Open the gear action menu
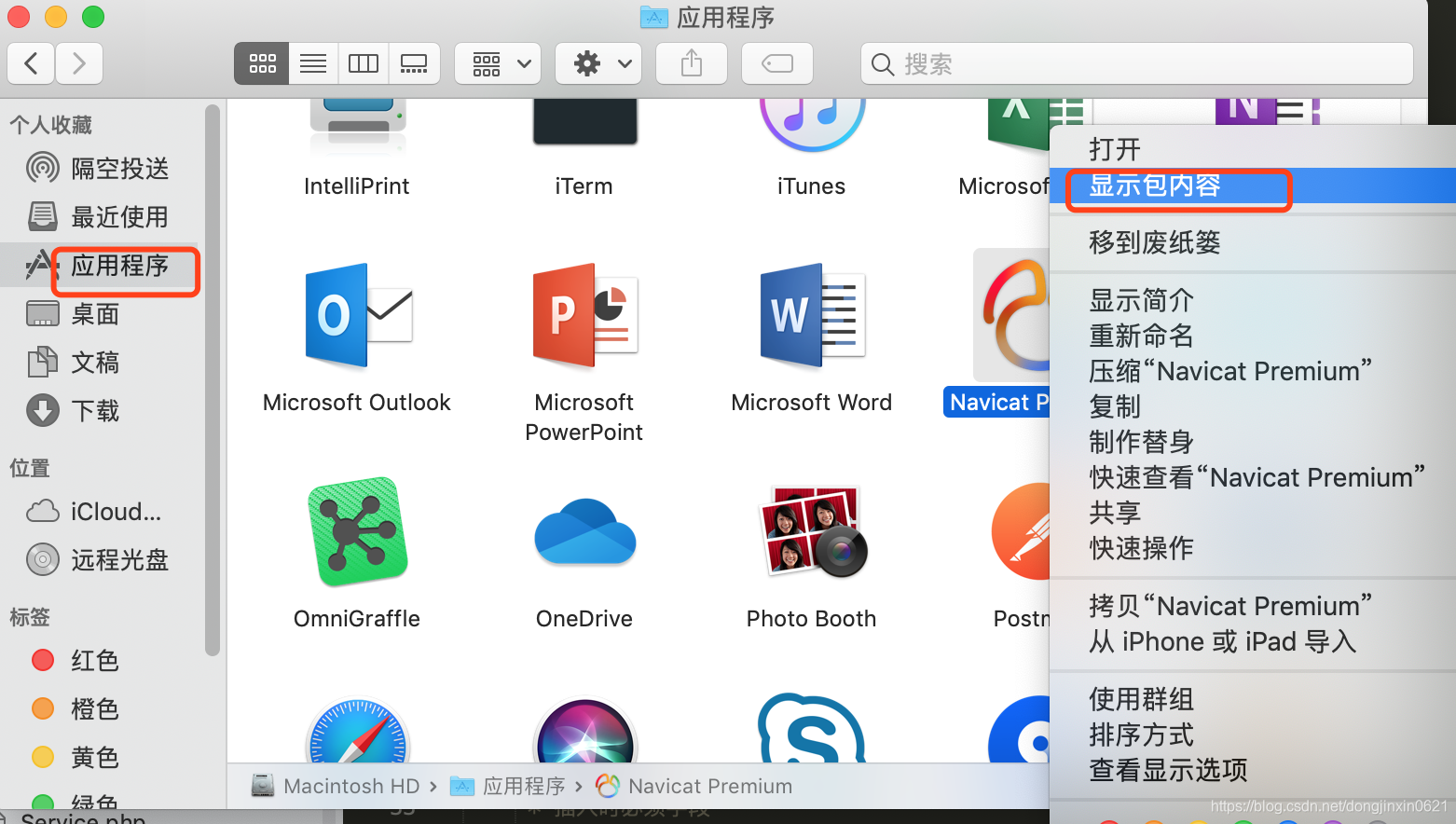This screenshot has width=1456, height=824. pos(598,63)
